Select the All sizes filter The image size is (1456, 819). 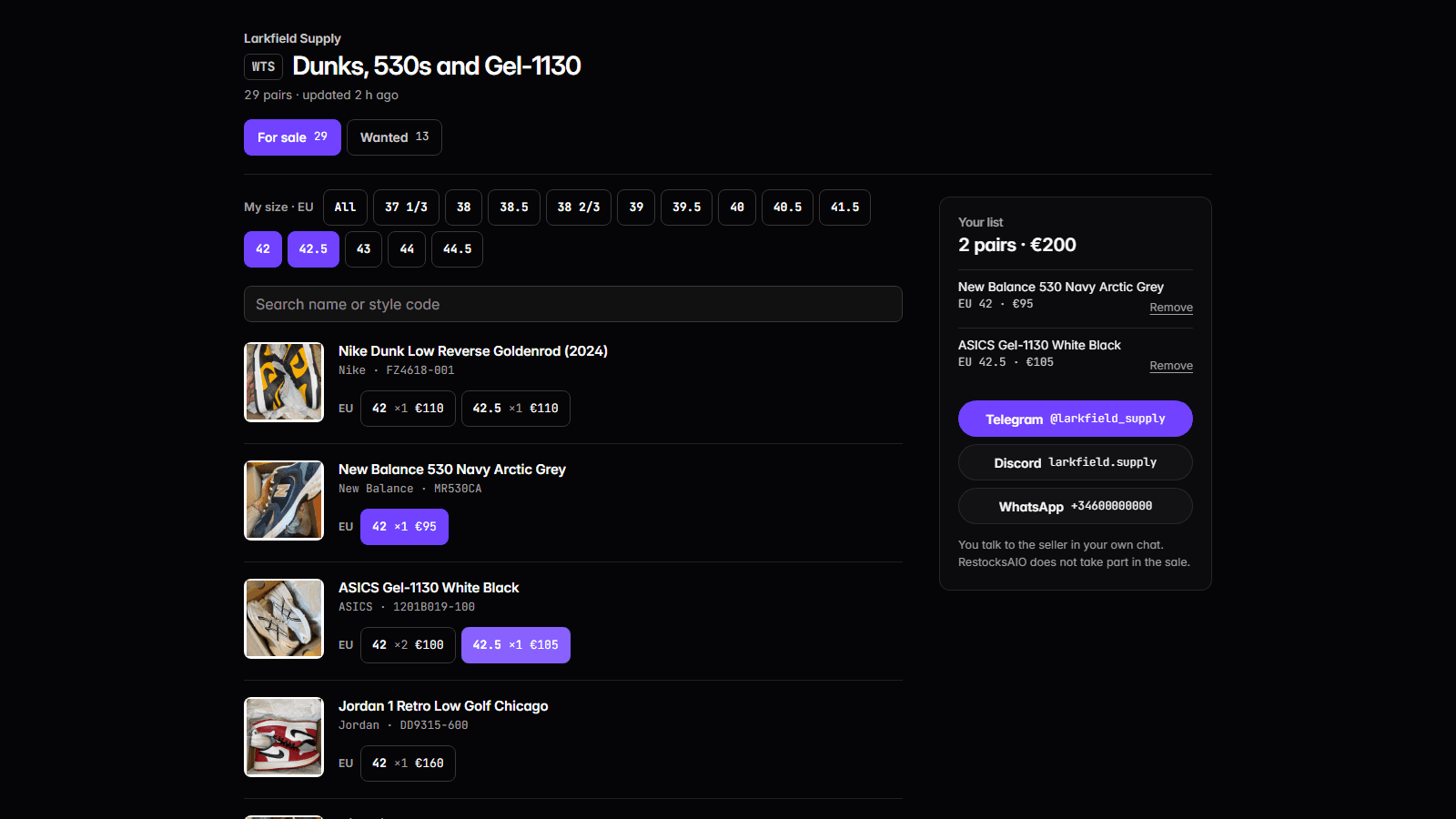pos(345,207)
